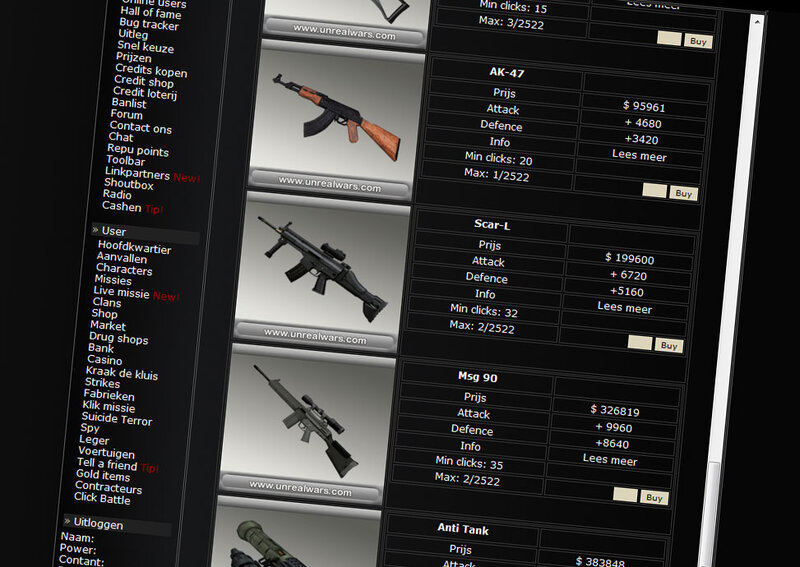Open the Gold items page
The image size is (800, 567).
coord(103,475)
